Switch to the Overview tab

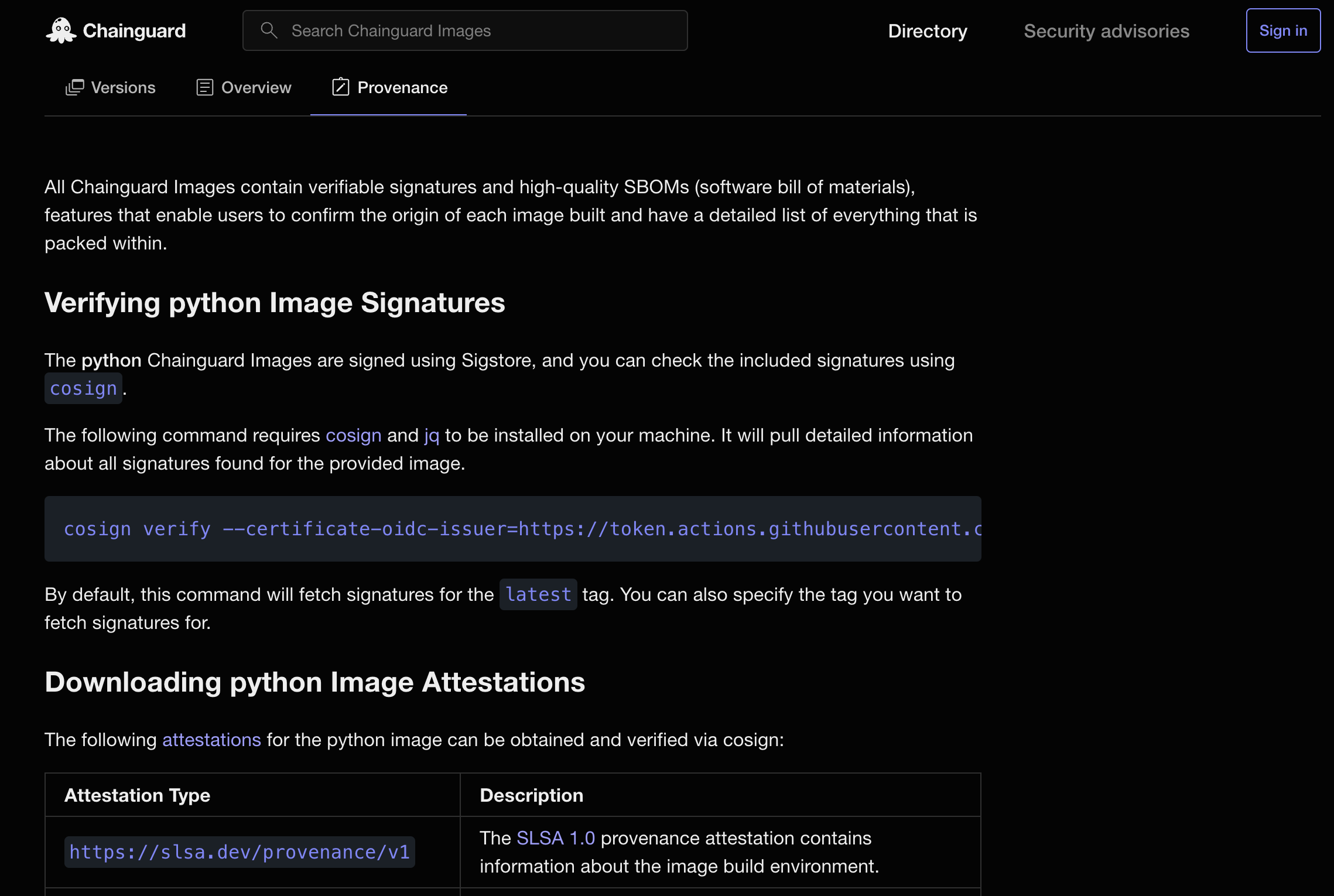pyautogui.click(x=256, y=87)
